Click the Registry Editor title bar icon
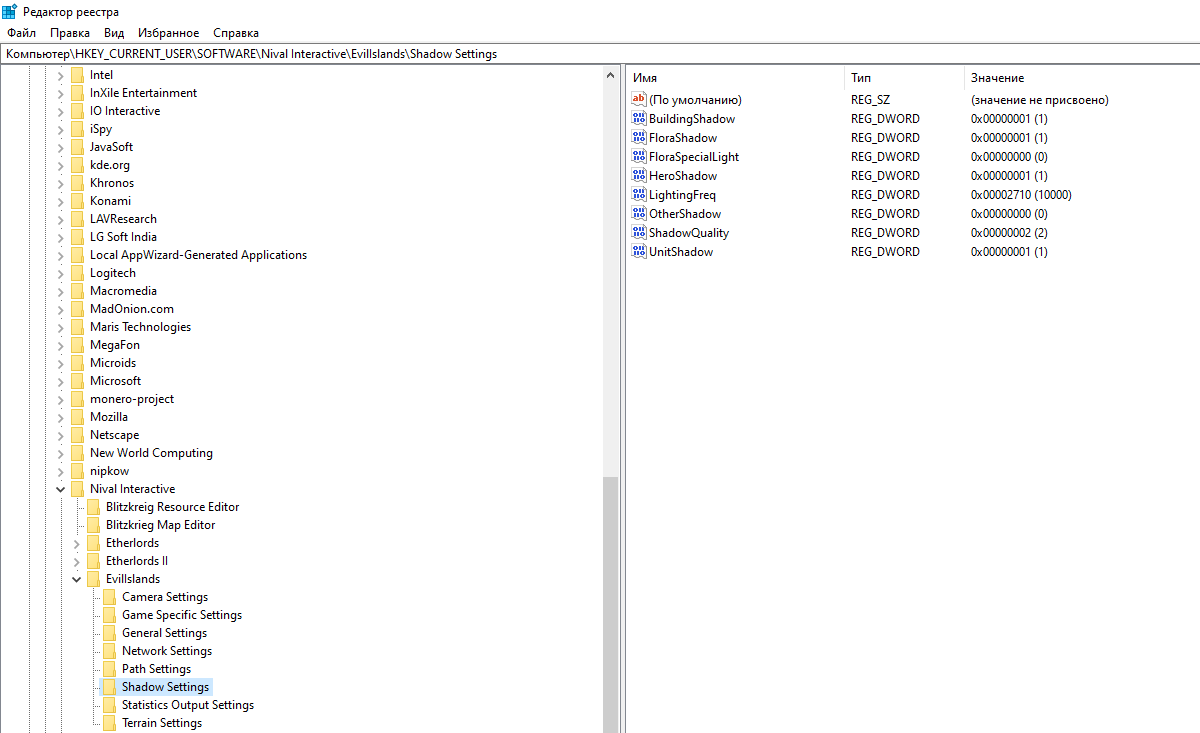The height and width of the screenshot is (733, 1200). point(9,11)
